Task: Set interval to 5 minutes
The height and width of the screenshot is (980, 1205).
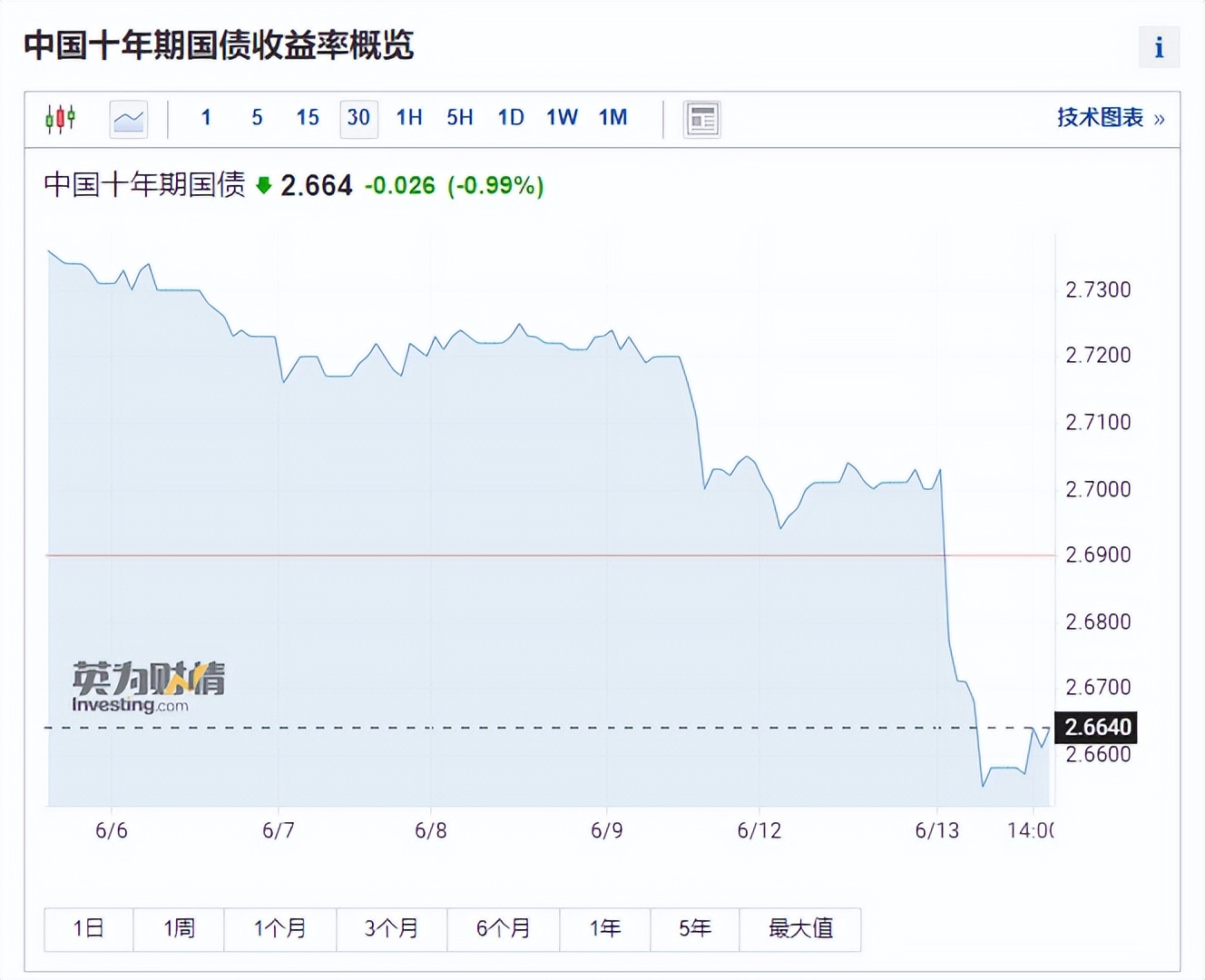Action: [x=257, y=118]
